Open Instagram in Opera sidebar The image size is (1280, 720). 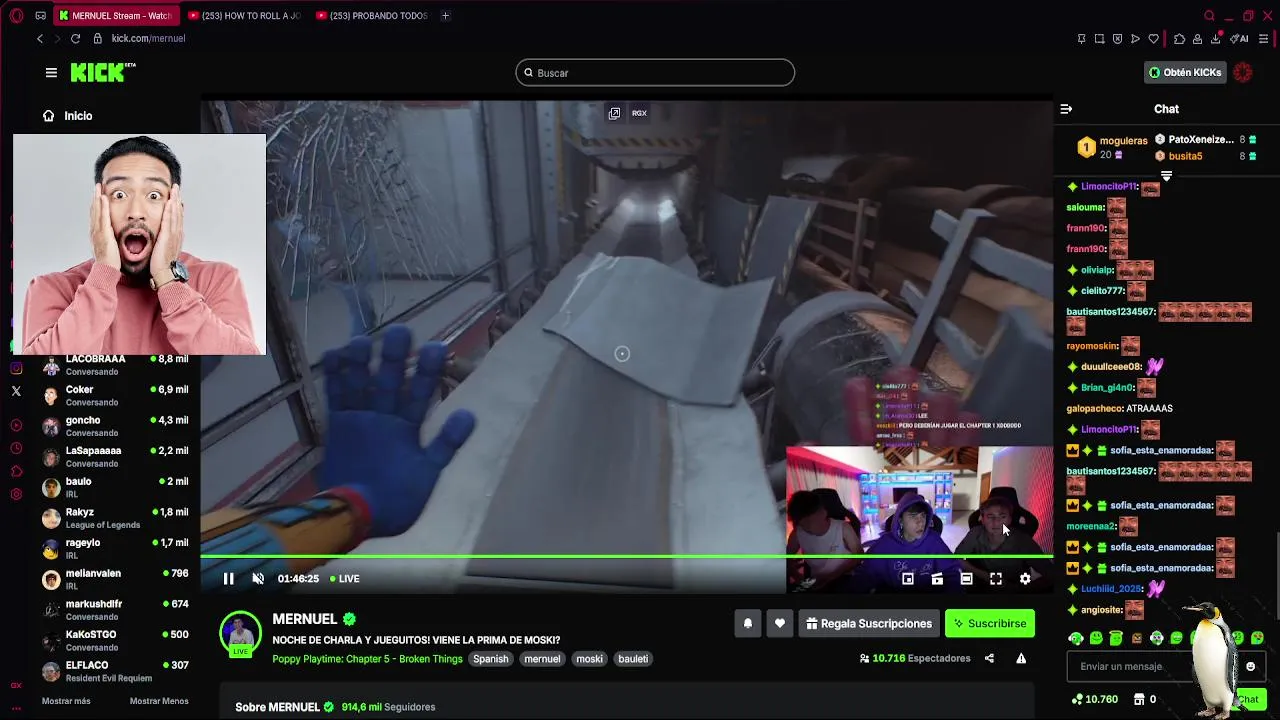pos(16,368)
